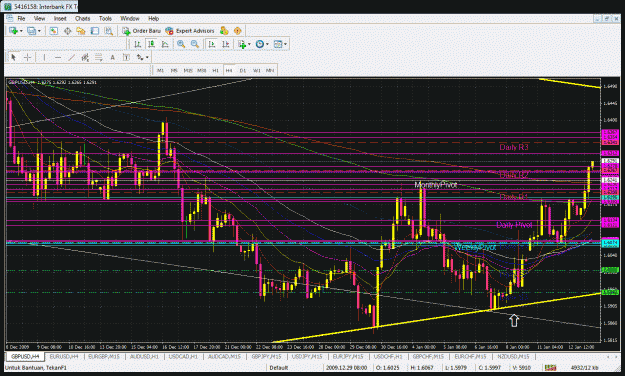Switch to the USDCAD,H1 chart tab
Viewport: 625px width, 376px height.
tap(183, 356)
